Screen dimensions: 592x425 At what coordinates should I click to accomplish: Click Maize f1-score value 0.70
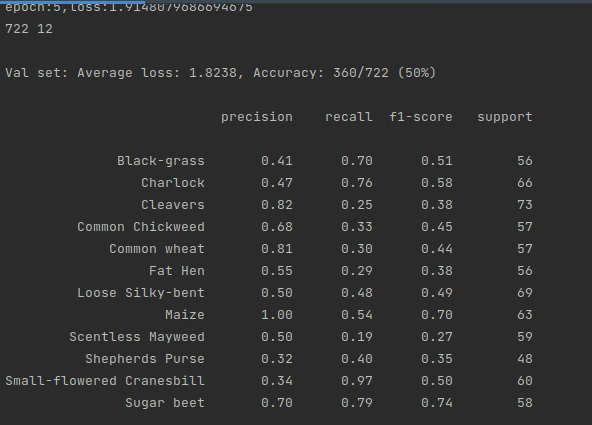click(x=437, y=315)
